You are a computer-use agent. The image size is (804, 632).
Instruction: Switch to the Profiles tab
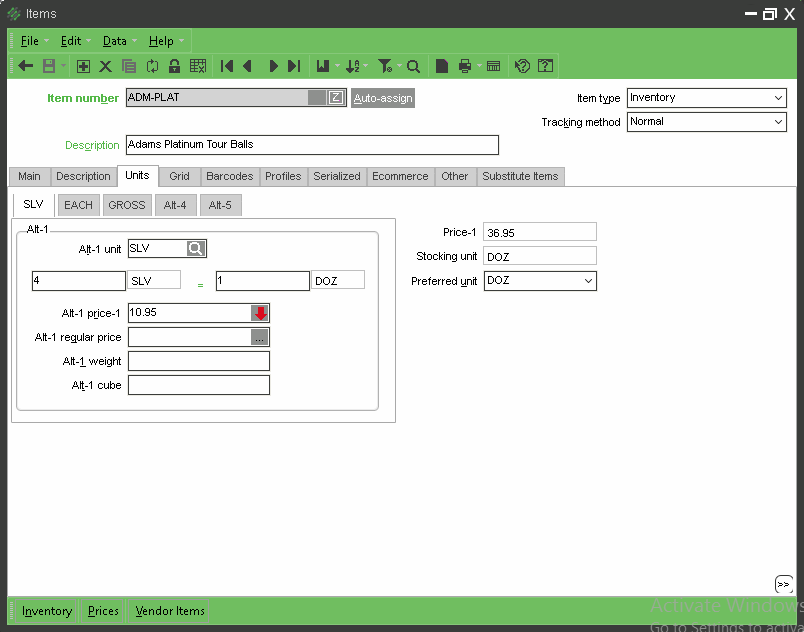[283, 176]
